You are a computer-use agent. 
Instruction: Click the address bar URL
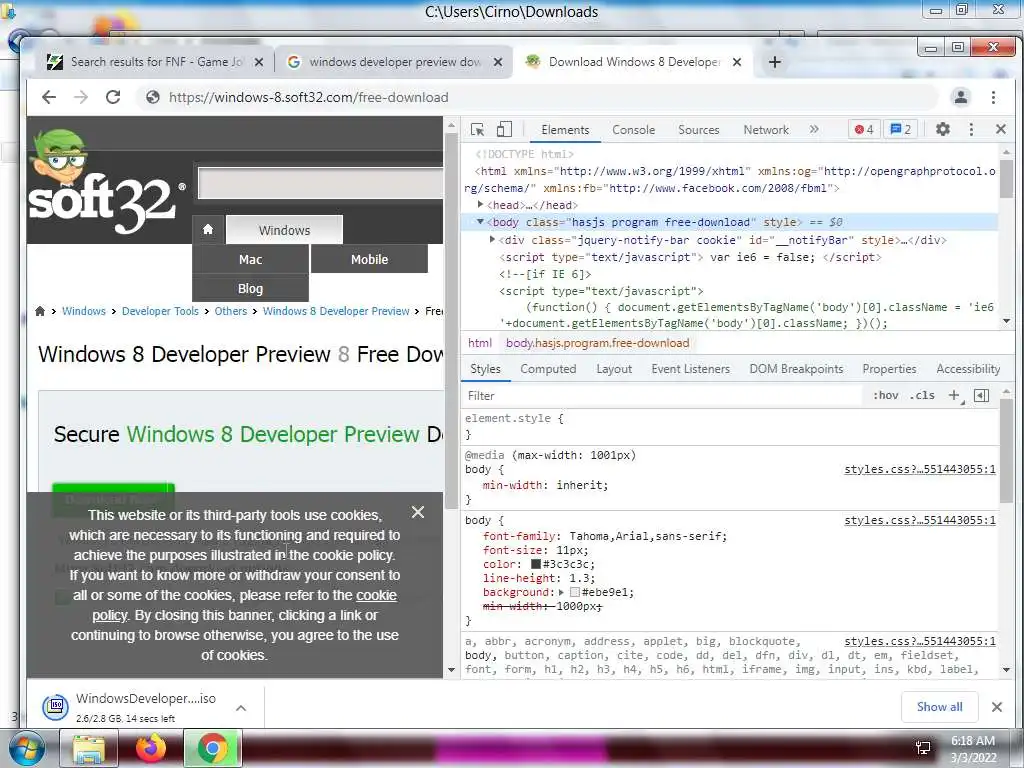[308, 97]
